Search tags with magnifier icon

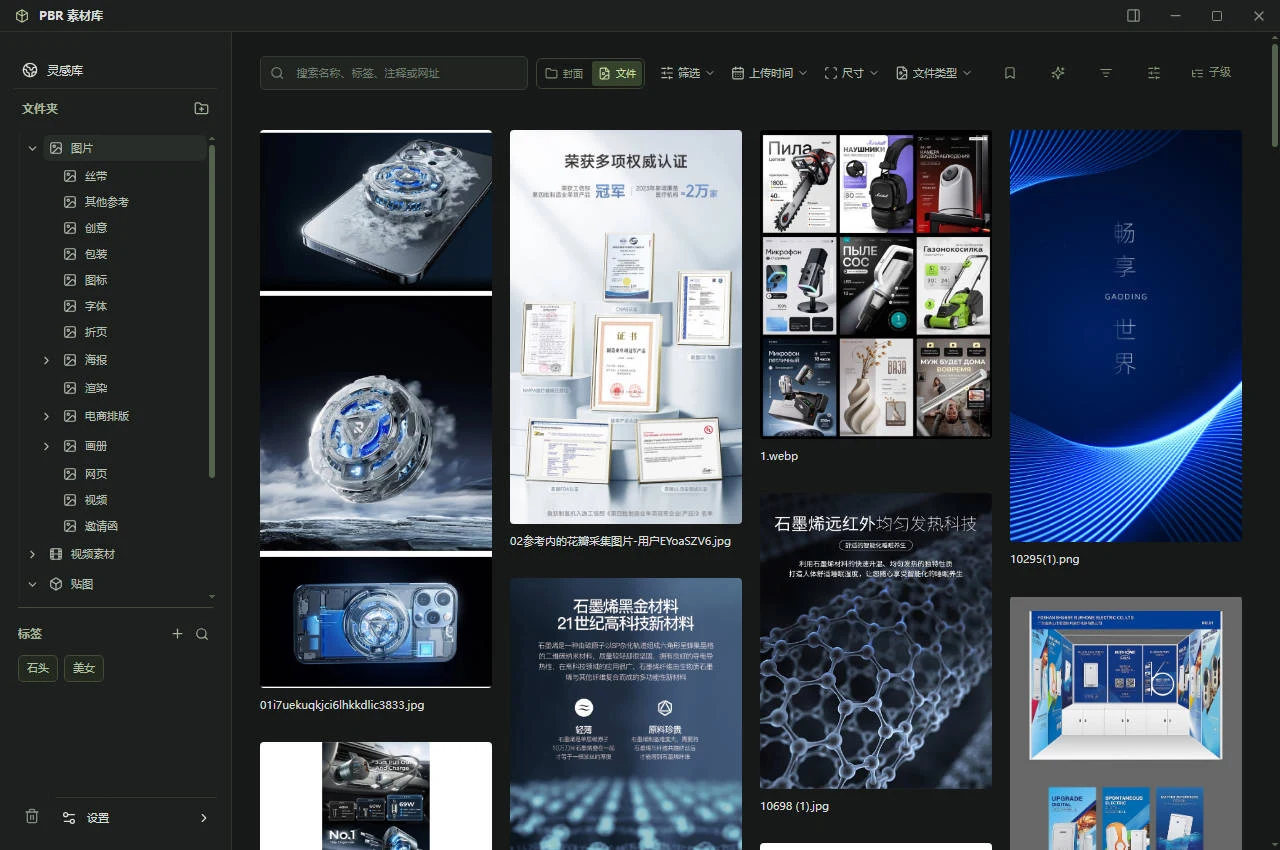pyautogui.click(x=202, y=634)
